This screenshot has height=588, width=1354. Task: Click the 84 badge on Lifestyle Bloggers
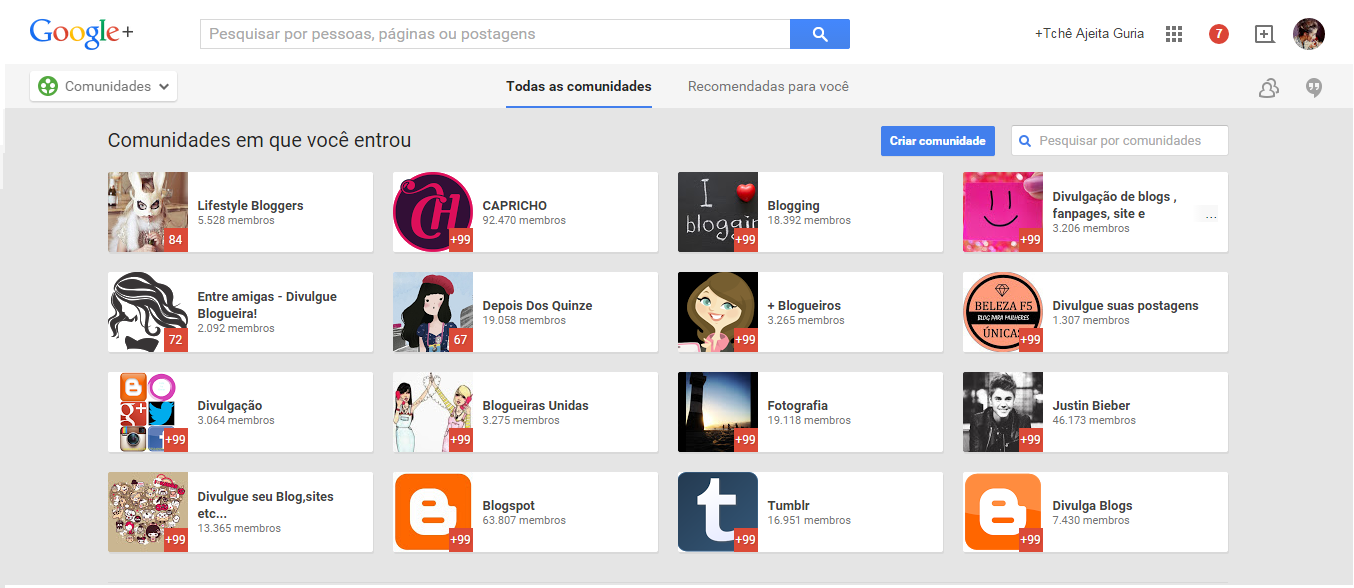tap(176, 240)
